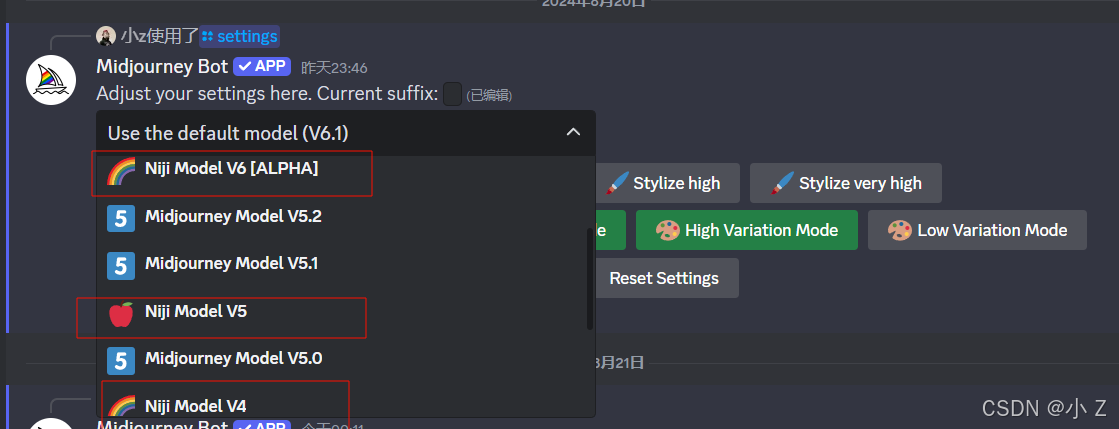This screenshot has width=1119, height=429.
Task: Click the dropdown list scrollbar thumb
Action: tap(589, 278)
